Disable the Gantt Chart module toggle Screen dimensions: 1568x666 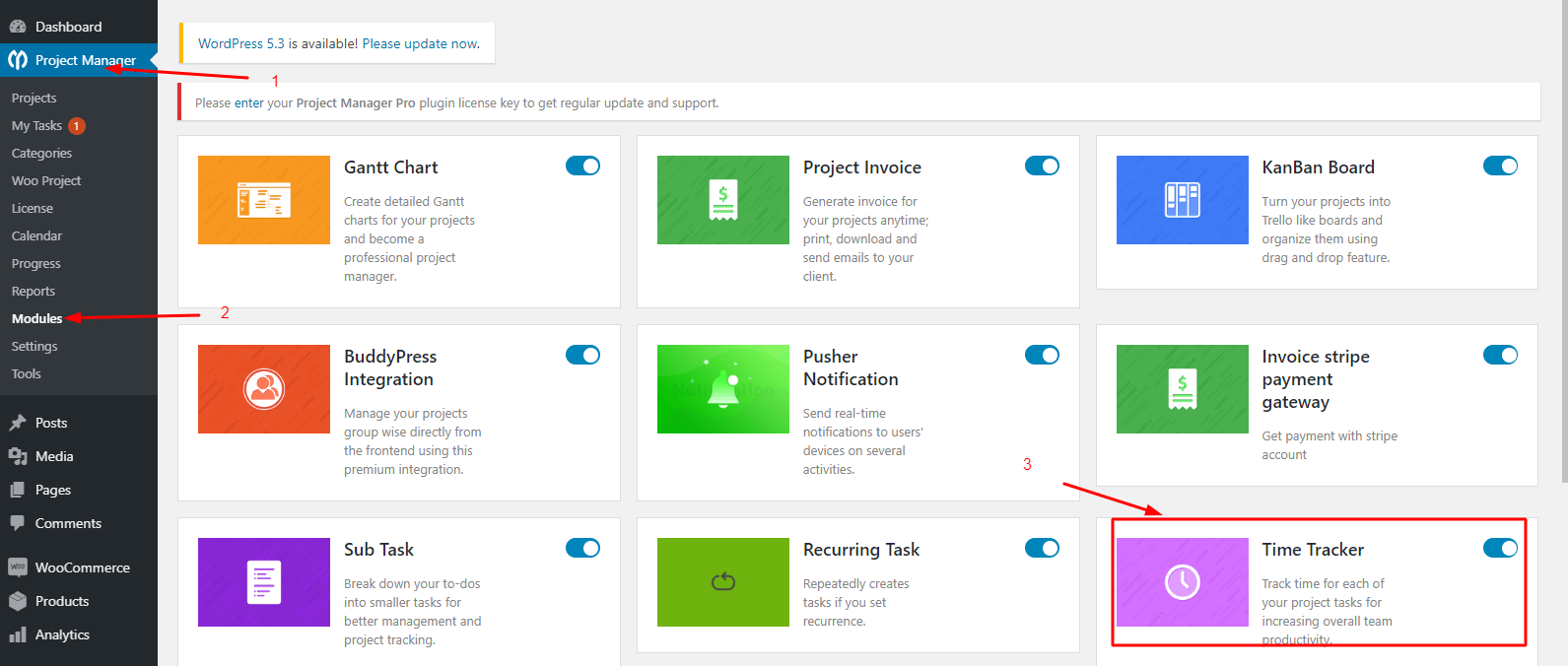click(582, 166)
